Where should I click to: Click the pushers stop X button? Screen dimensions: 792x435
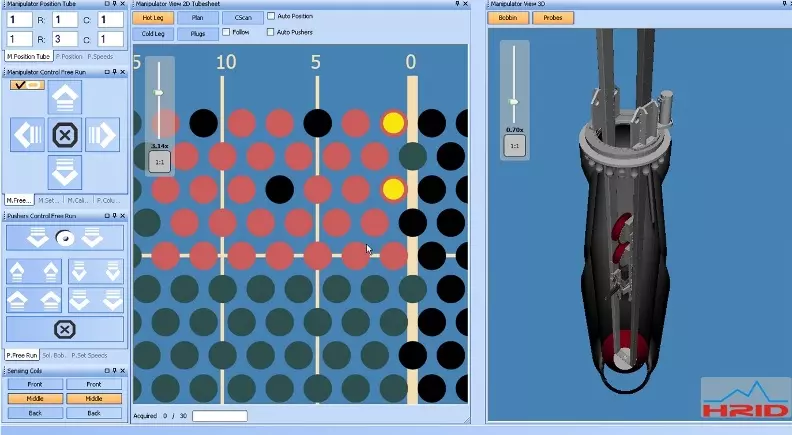(65, 329)
